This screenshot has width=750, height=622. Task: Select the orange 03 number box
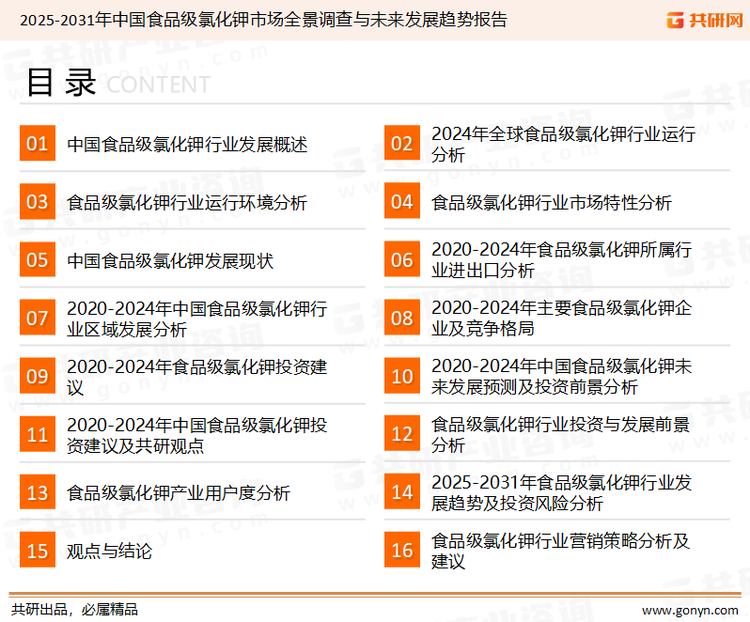[37, 201]
